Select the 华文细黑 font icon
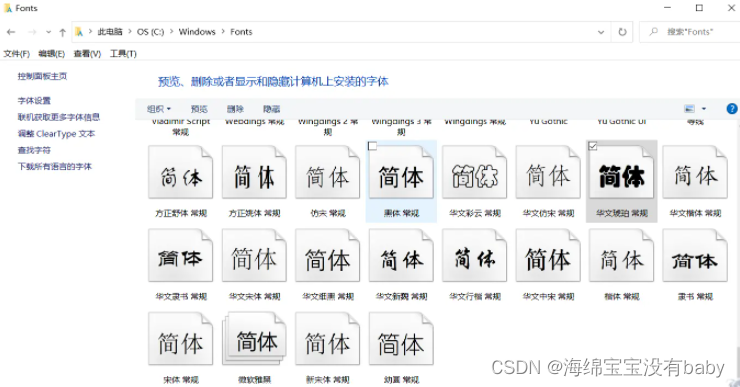This screenshot has height=387, width=740. tap(328, 255)
